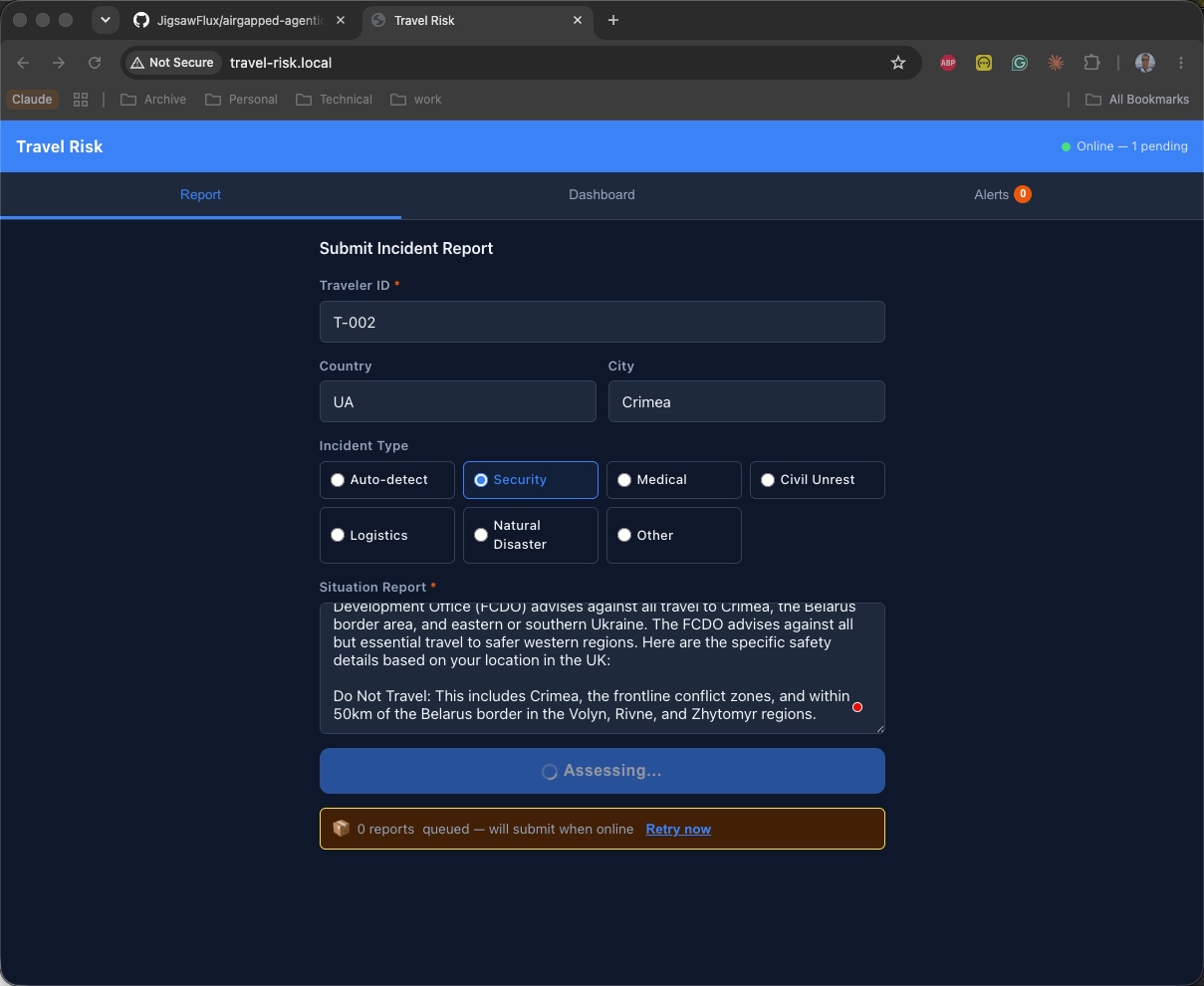Viewport: 1204px width, 986px height.
Task: Click the green online status dot
Action: 1067,146
